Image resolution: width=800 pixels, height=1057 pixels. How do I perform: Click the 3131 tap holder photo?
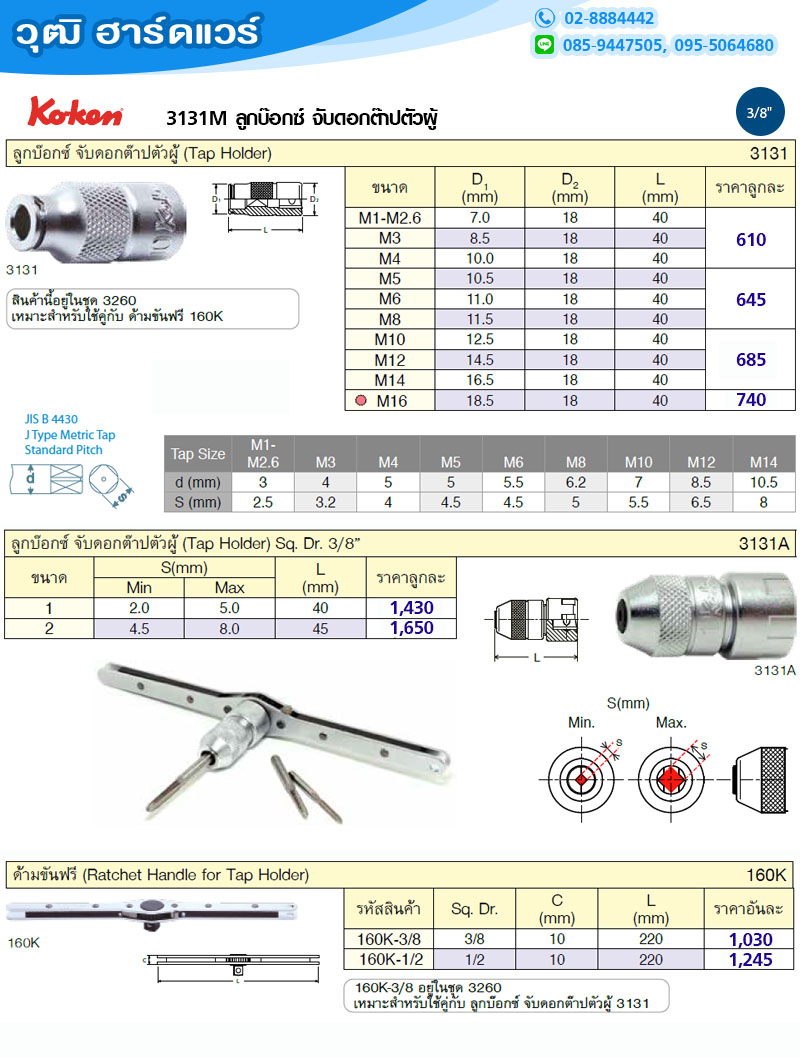(95, 221)
